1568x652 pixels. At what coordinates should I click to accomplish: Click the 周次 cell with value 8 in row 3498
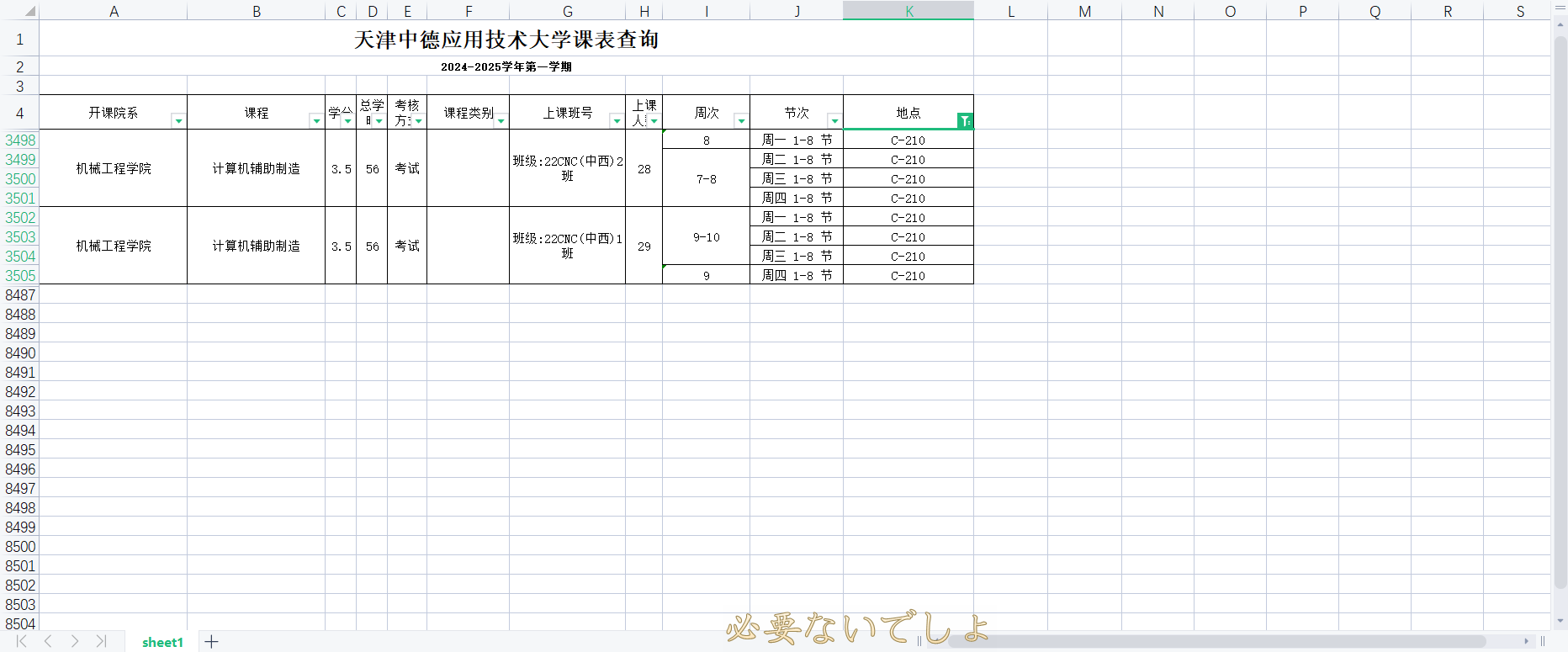tap(707, 140)
